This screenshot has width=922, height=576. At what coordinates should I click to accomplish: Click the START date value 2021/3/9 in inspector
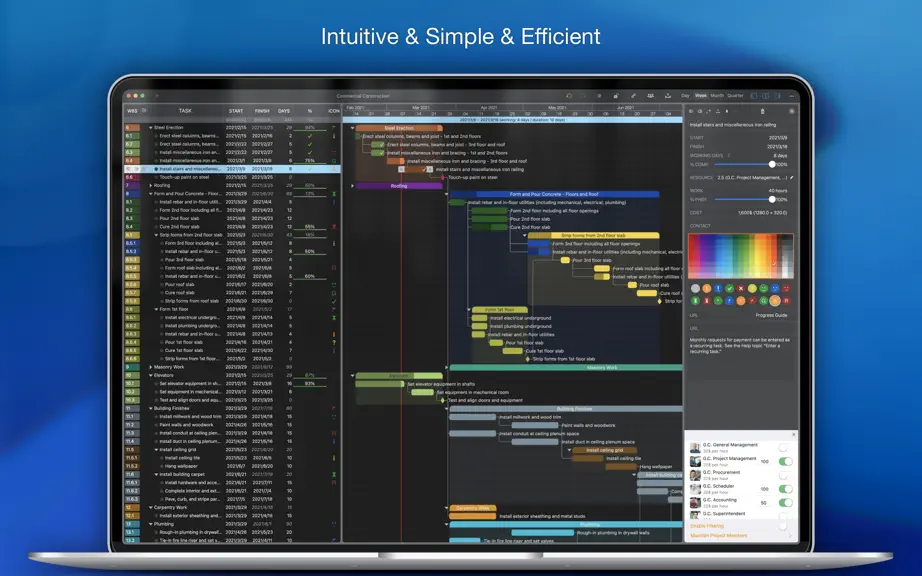pos(777,138)
